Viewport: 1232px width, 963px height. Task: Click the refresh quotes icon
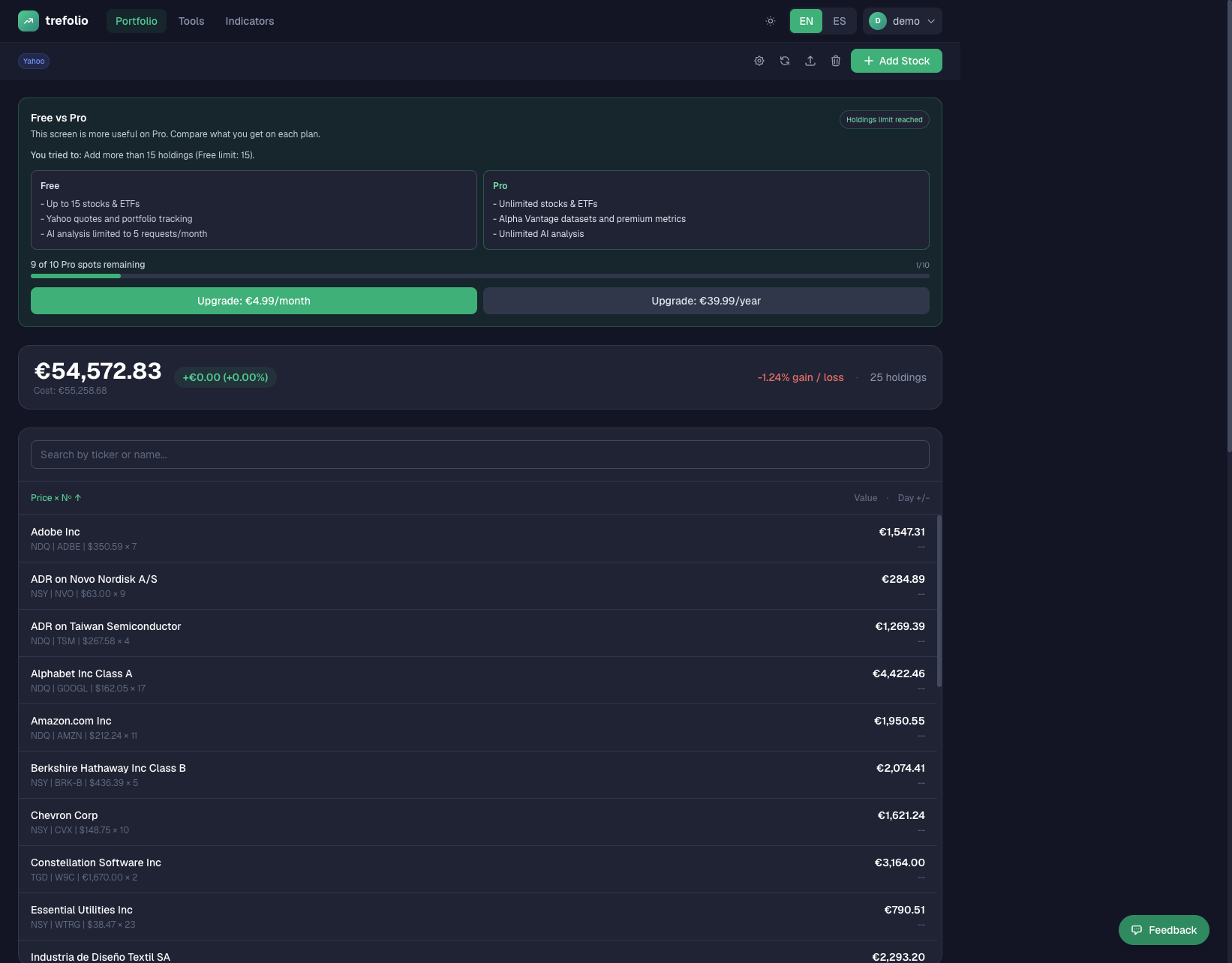coord(785,61)
